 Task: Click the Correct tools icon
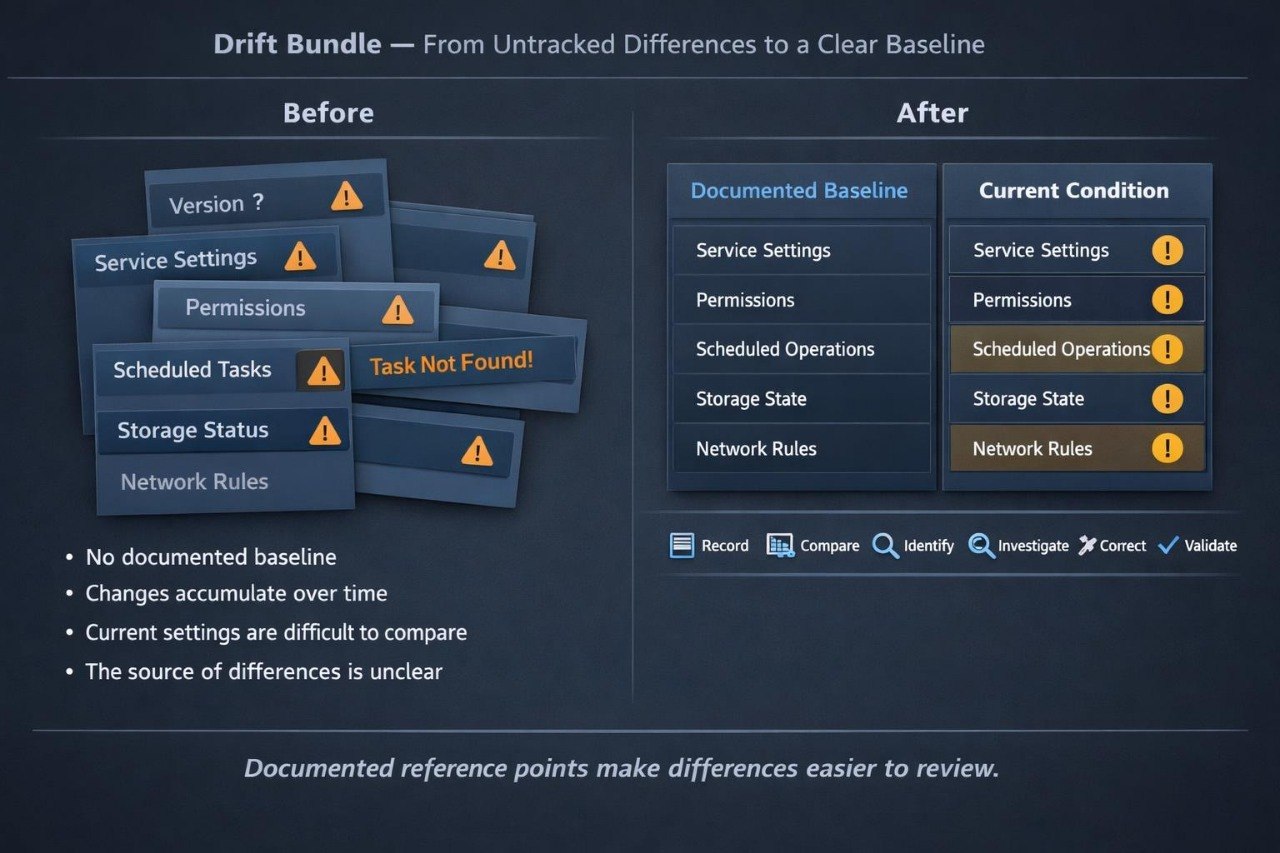point(1087,545)
